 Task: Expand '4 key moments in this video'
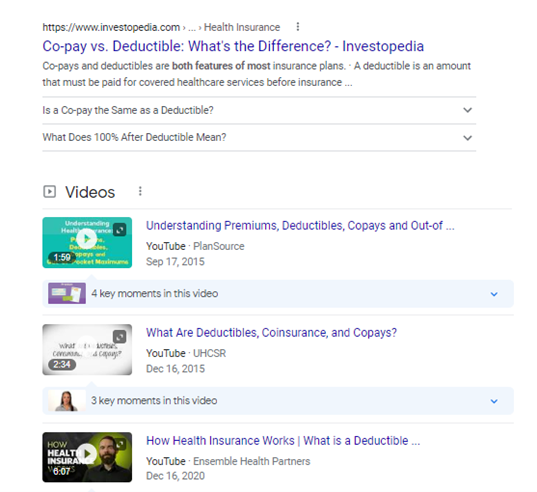[x=278, y=293]
